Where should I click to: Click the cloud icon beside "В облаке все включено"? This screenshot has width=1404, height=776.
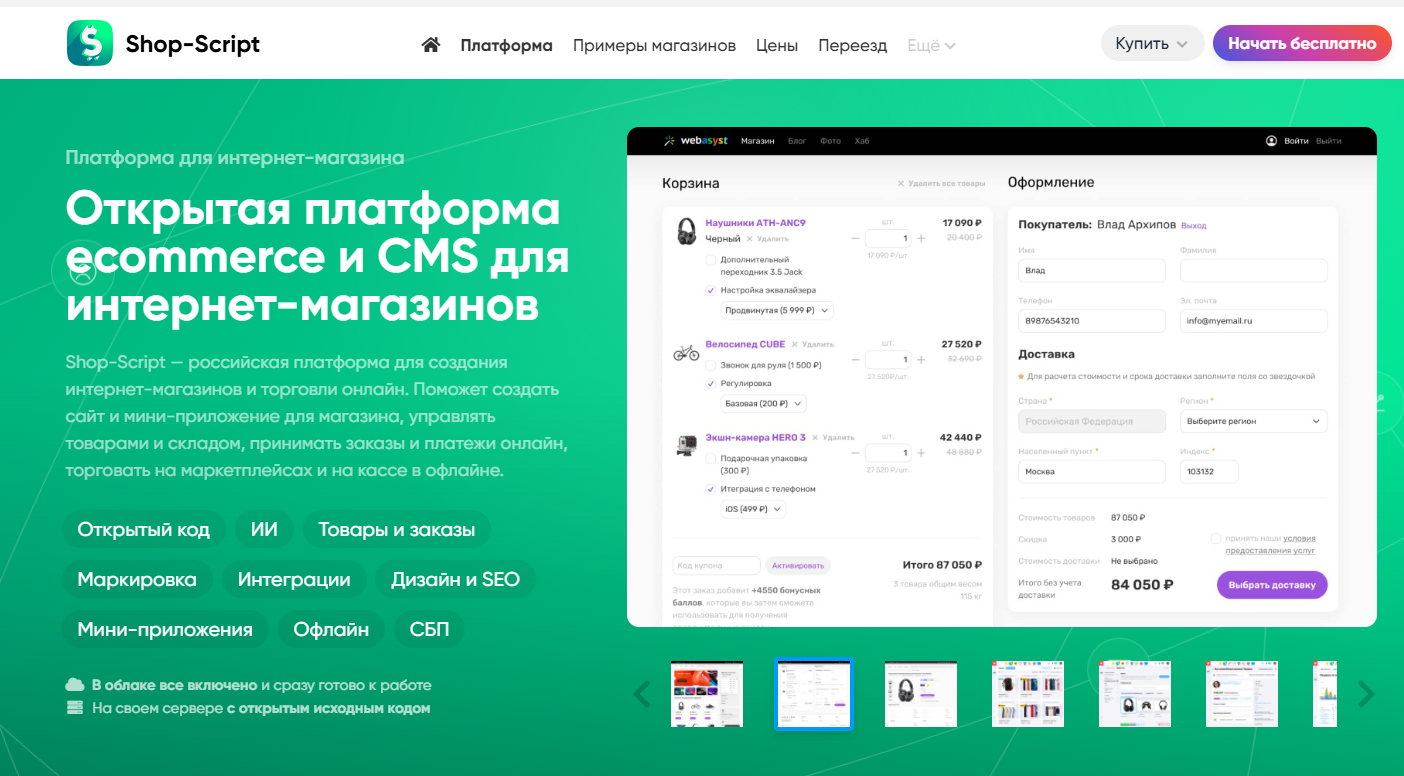pos(75,685)
